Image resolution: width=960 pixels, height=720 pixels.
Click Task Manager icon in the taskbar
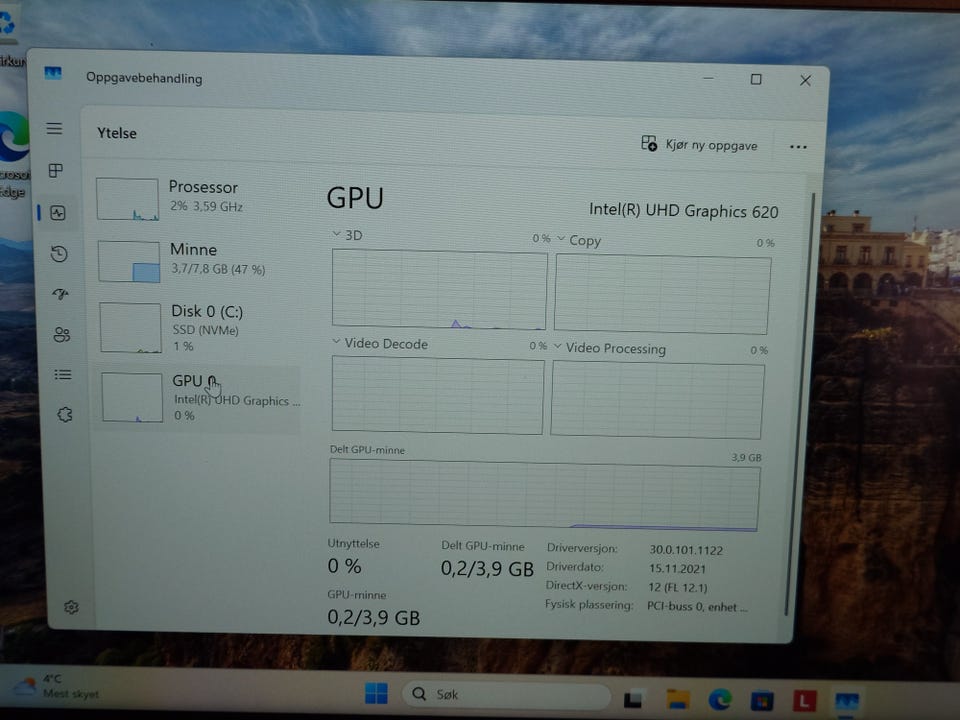point(847,702)
